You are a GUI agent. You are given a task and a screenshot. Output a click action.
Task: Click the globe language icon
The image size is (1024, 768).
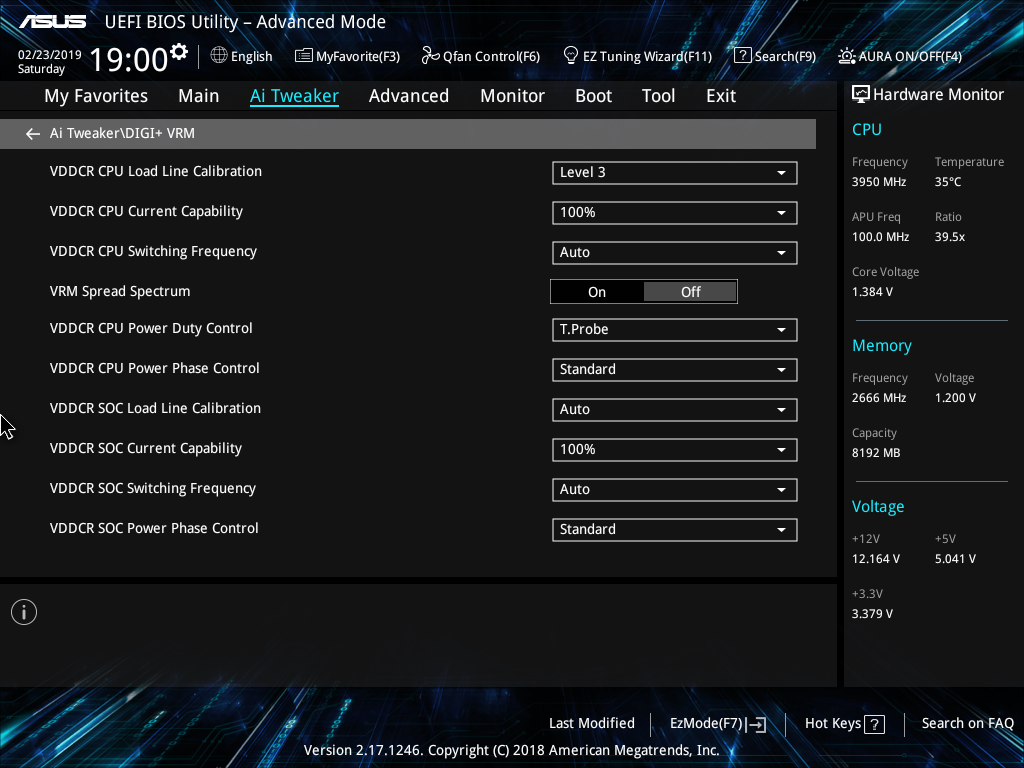(219, 56)
